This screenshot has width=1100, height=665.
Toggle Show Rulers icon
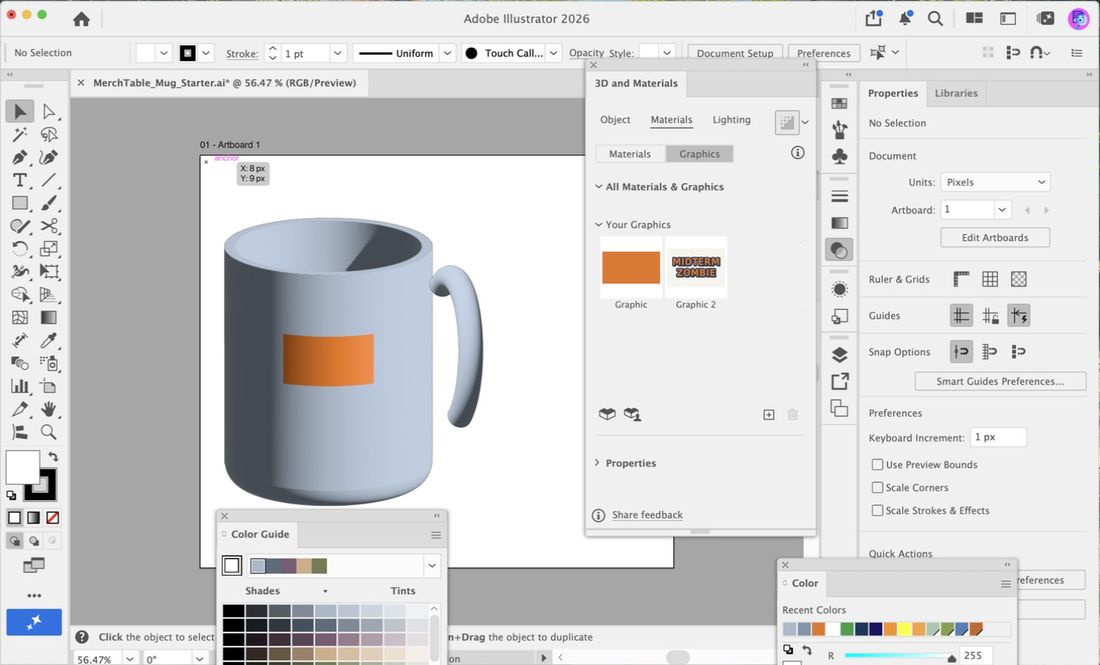(x=961, y=279)
